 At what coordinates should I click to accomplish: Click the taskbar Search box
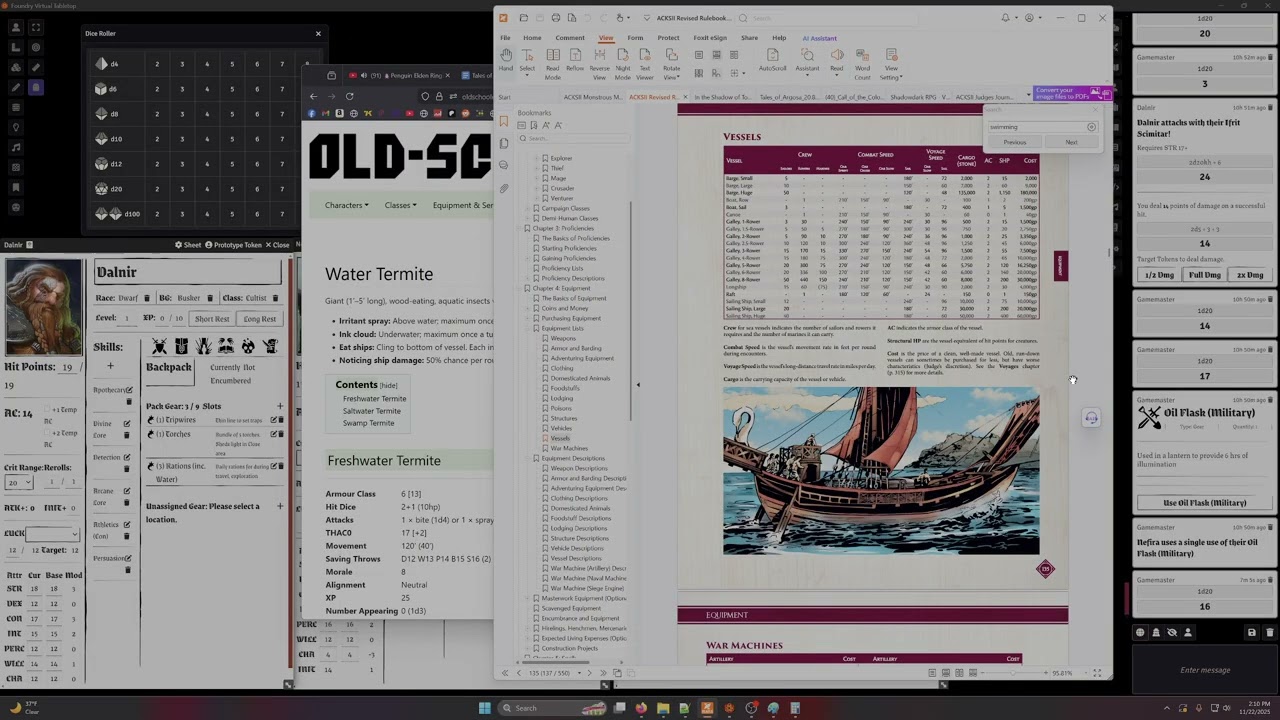coord(550,708)
